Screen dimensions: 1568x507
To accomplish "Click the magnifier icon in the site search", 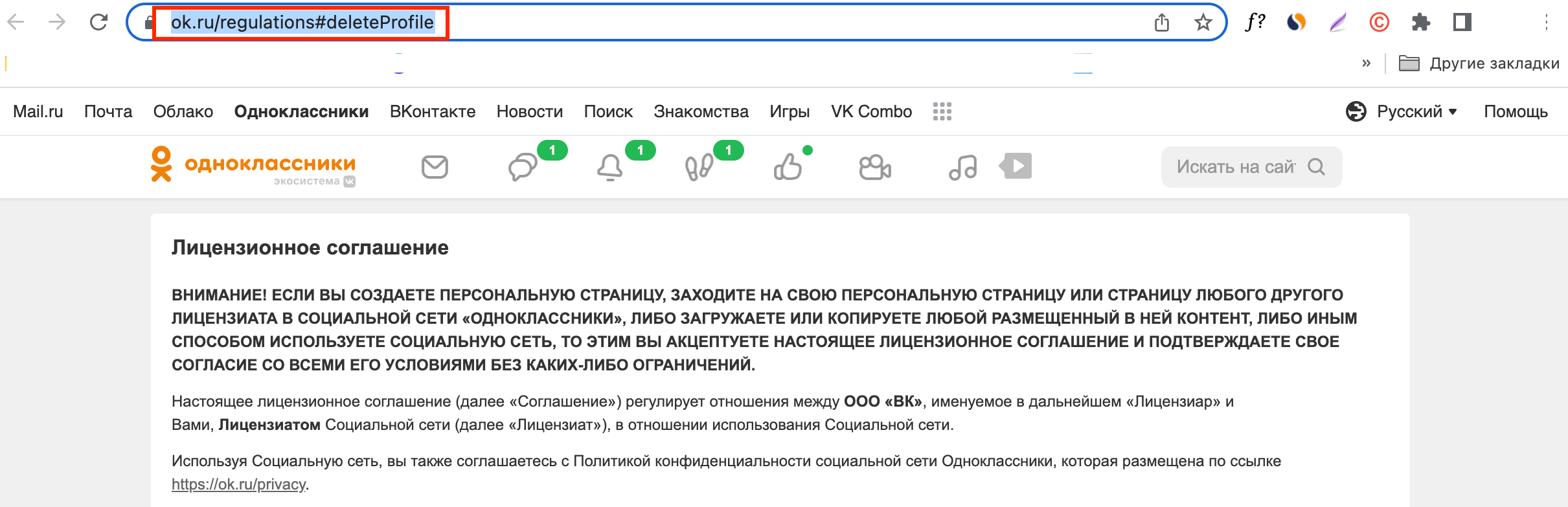I will pos(1317,167).
